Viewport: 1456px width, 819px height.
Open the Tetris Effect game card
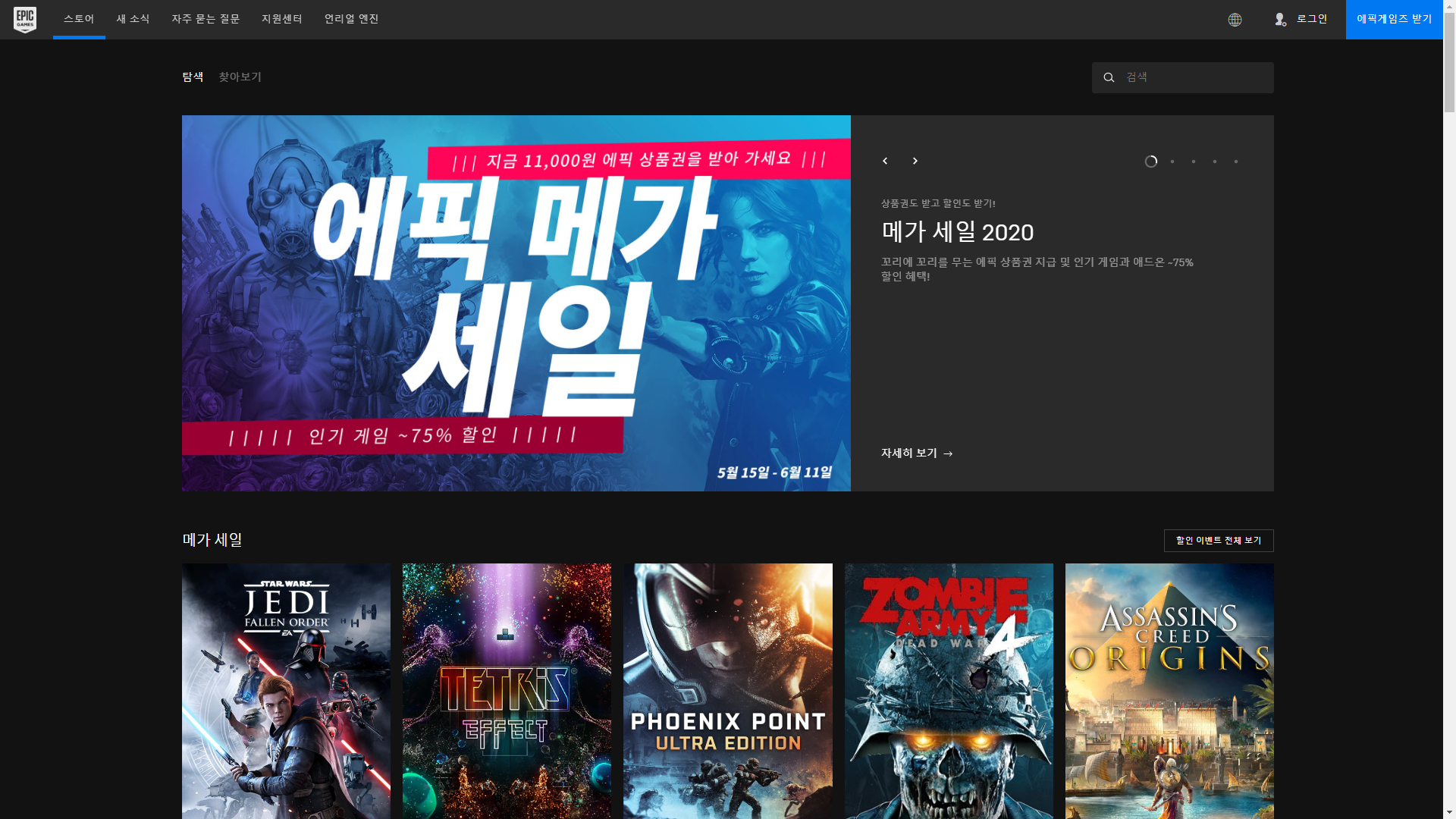(507, 691)
